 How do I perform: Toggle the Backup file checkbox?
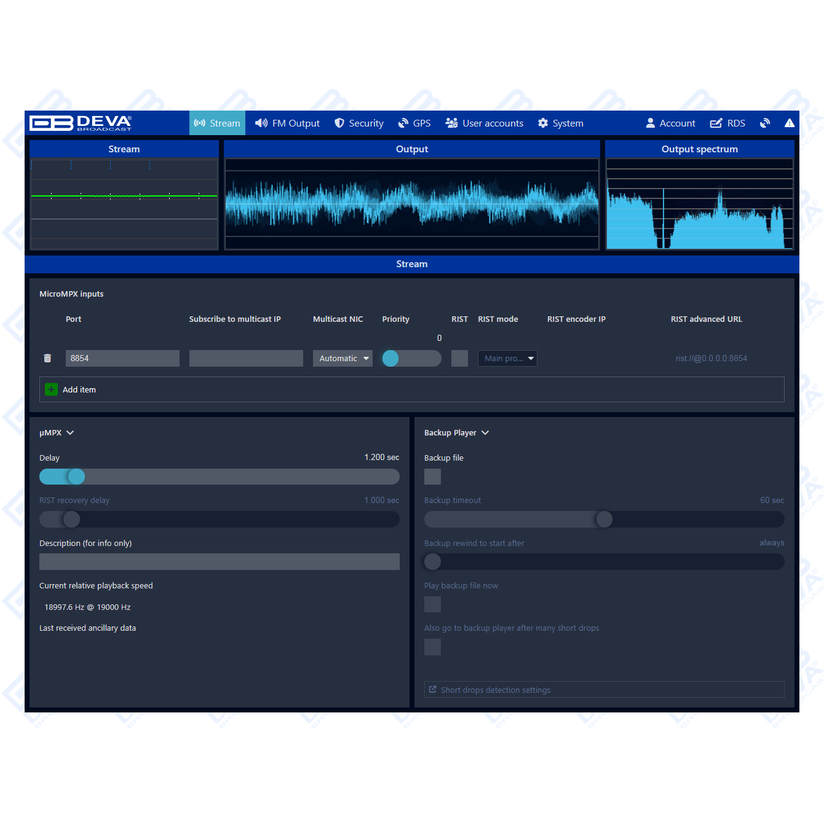pos(432,477)
